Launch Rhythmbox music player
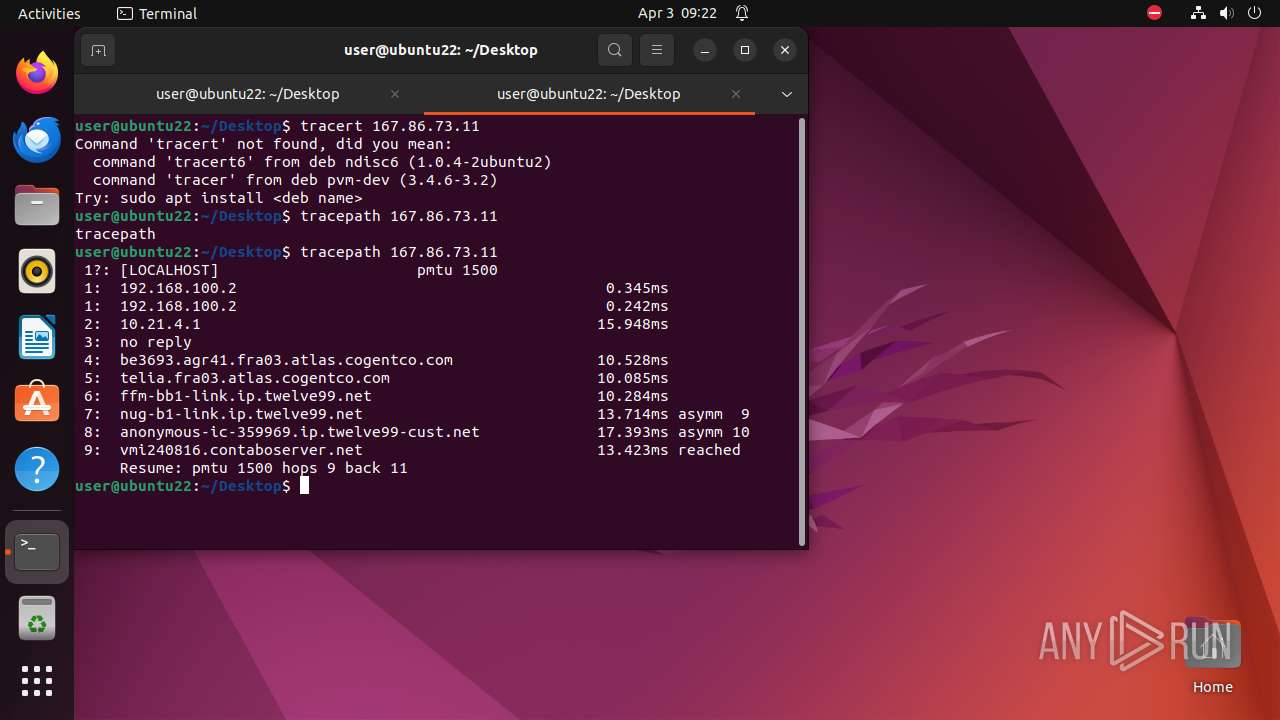 click(37, 271)
